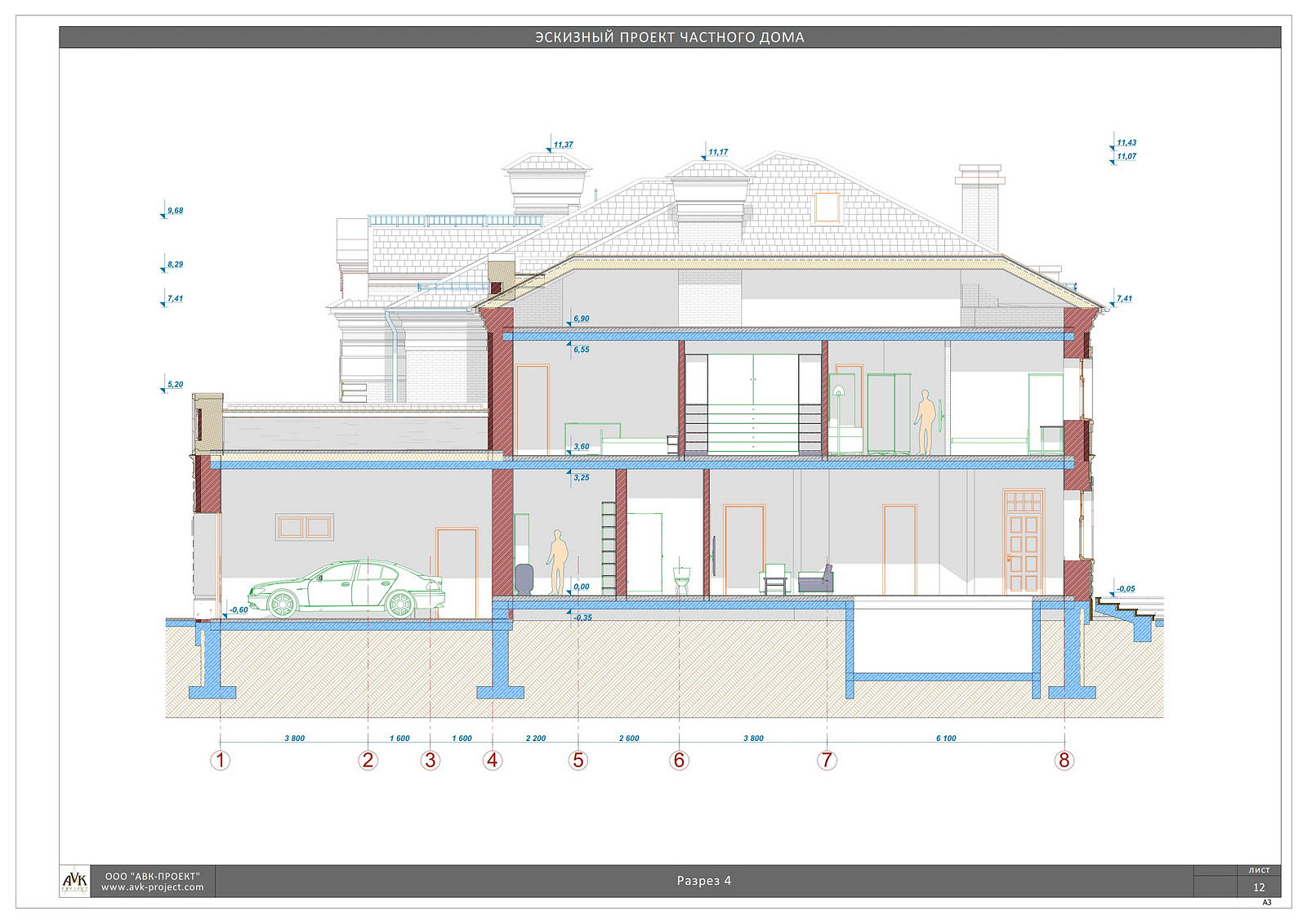Open the www.avk-project.com link
Viewport: 1307px width, 924px height.
click(153, 887)
